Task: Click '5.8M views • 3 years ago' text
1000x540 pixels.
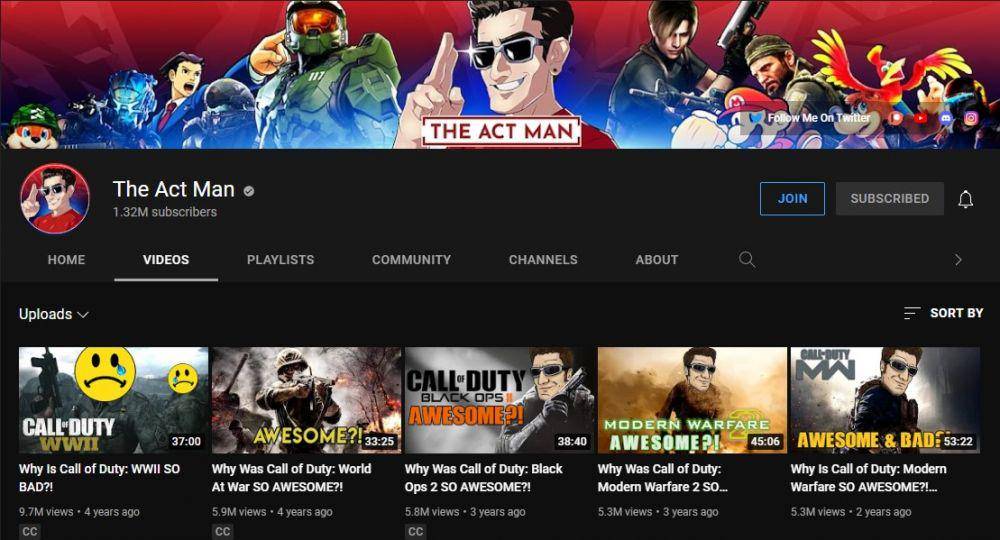Action: (x=465, y=511)
